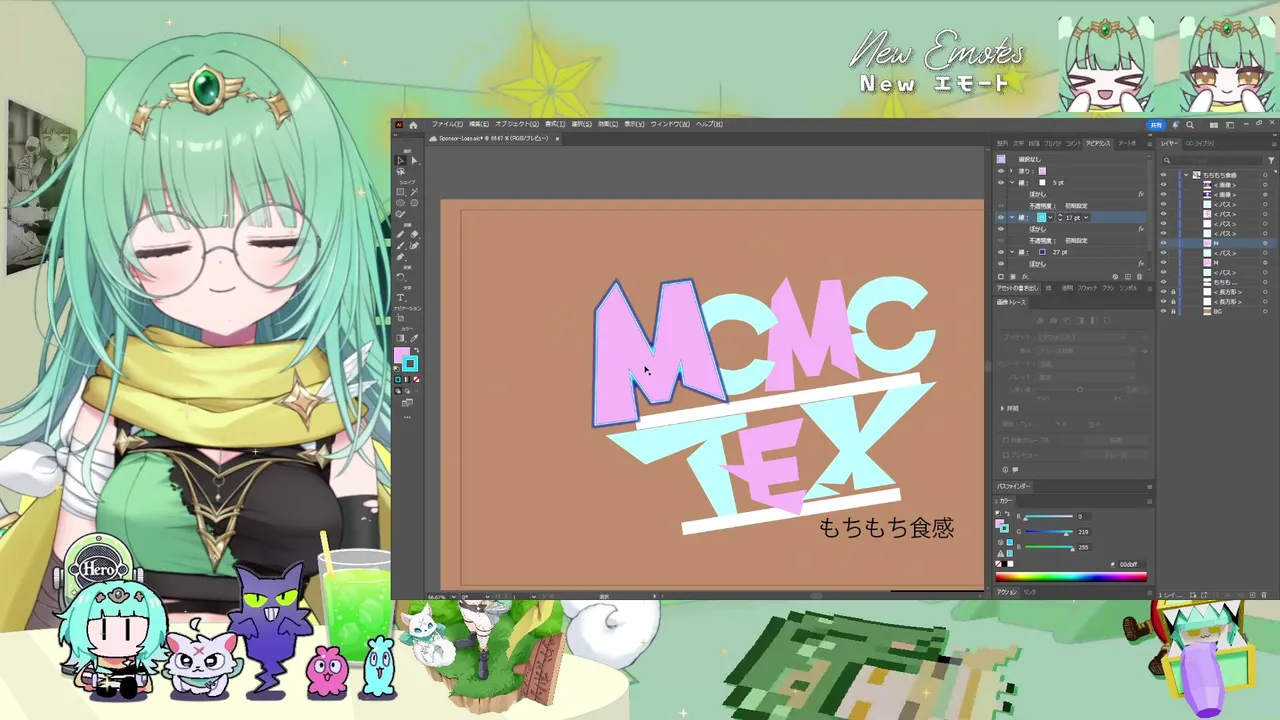The image size is (1280, 720).
Task: Click the search magnifier in top bar
Action: [x=1190, y=125]
